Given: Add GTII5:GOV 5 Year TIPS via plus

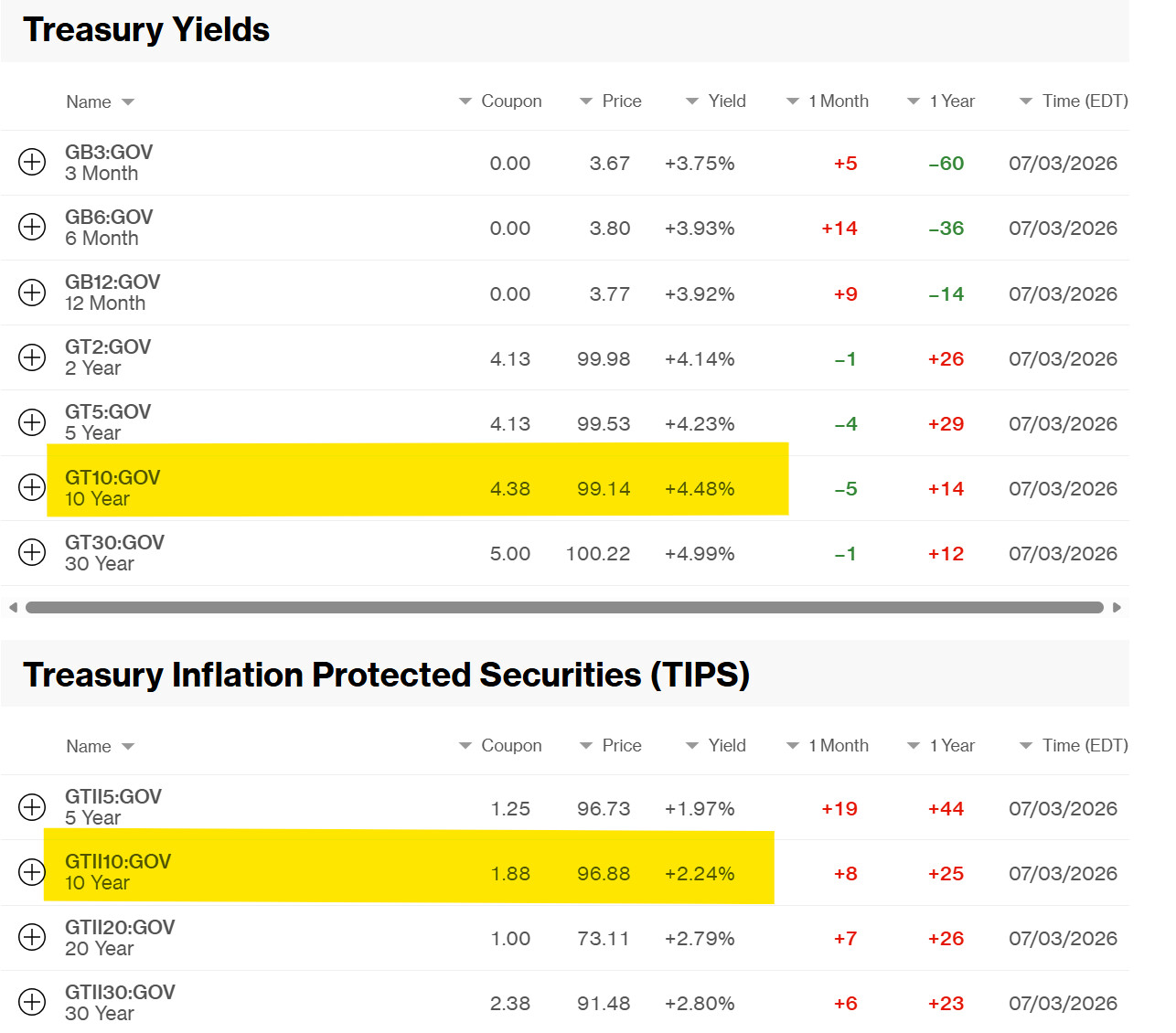Looking at the screenshot, I should pyautogui.click(x=32, y=807).
